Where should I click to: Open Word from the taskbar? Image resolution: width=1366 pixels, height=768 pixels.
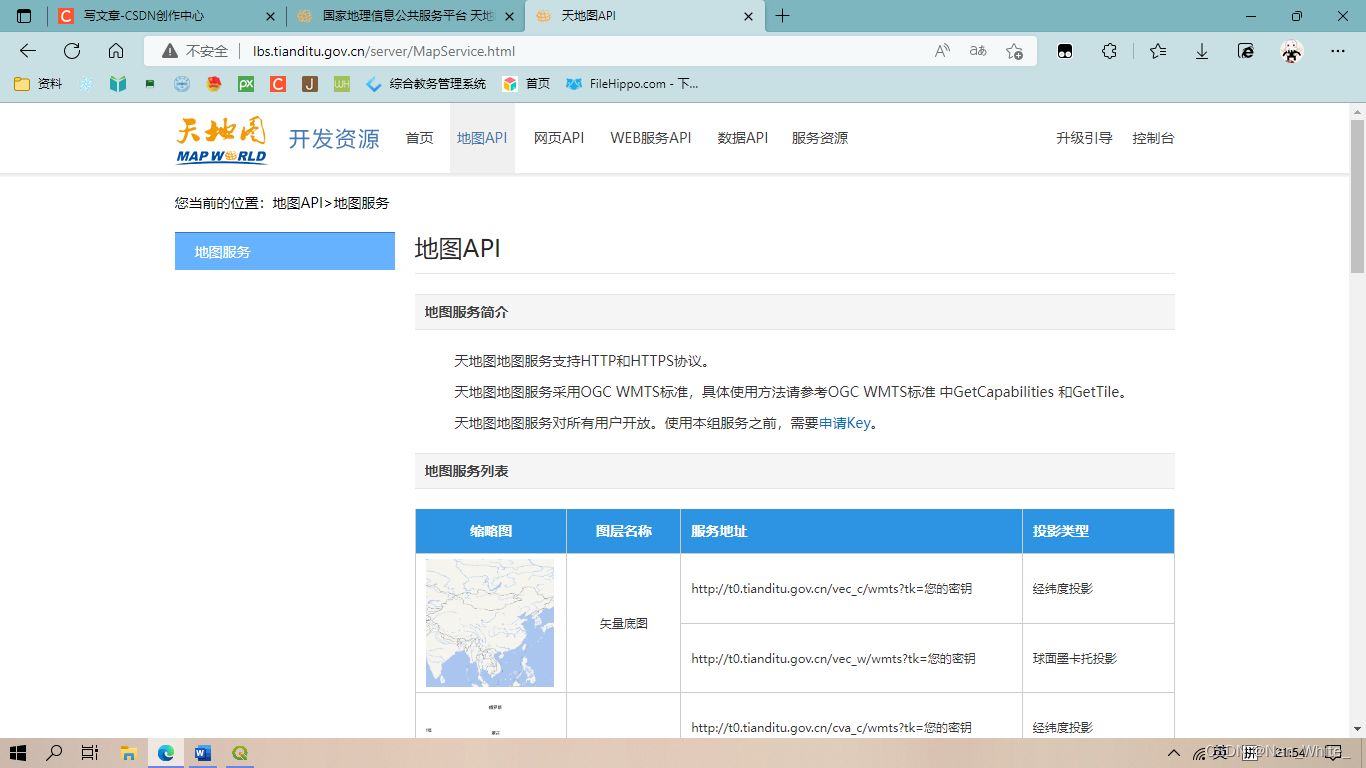pos(203,753)
